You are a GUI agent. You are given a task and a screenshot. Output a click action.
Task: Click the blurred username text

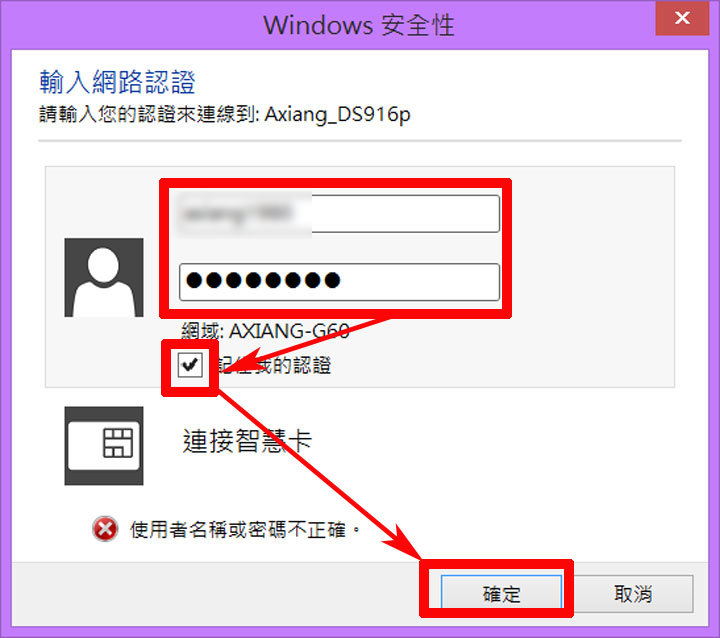click(237, 213)
